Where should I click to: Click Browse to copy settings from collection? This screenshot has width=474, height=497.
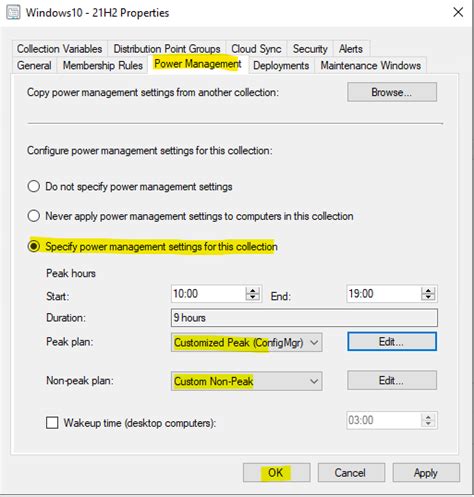(x=392, y=92)
